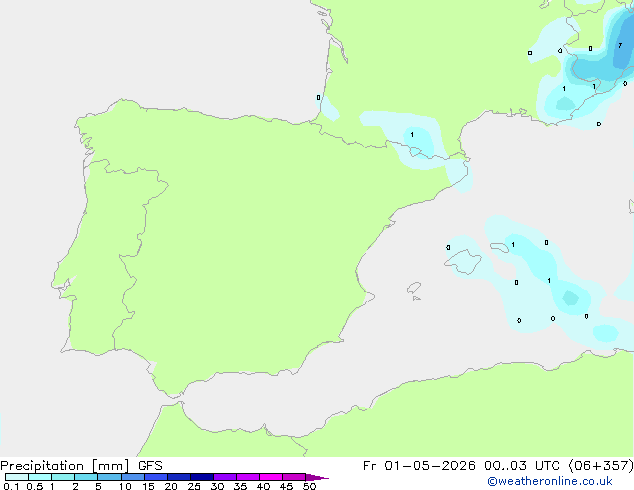
Task: Click the '40' legend tick label
Action: [x=263, y=486]
